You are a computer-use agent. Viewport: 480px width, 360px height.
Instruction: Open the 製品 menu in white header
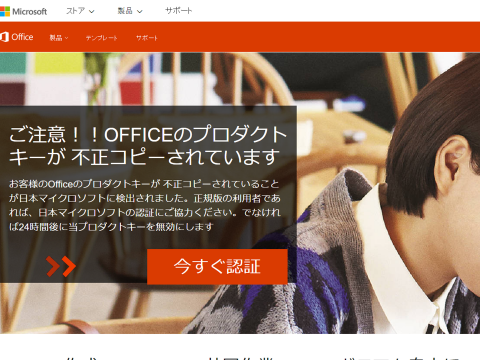click(x=130, y=11)
